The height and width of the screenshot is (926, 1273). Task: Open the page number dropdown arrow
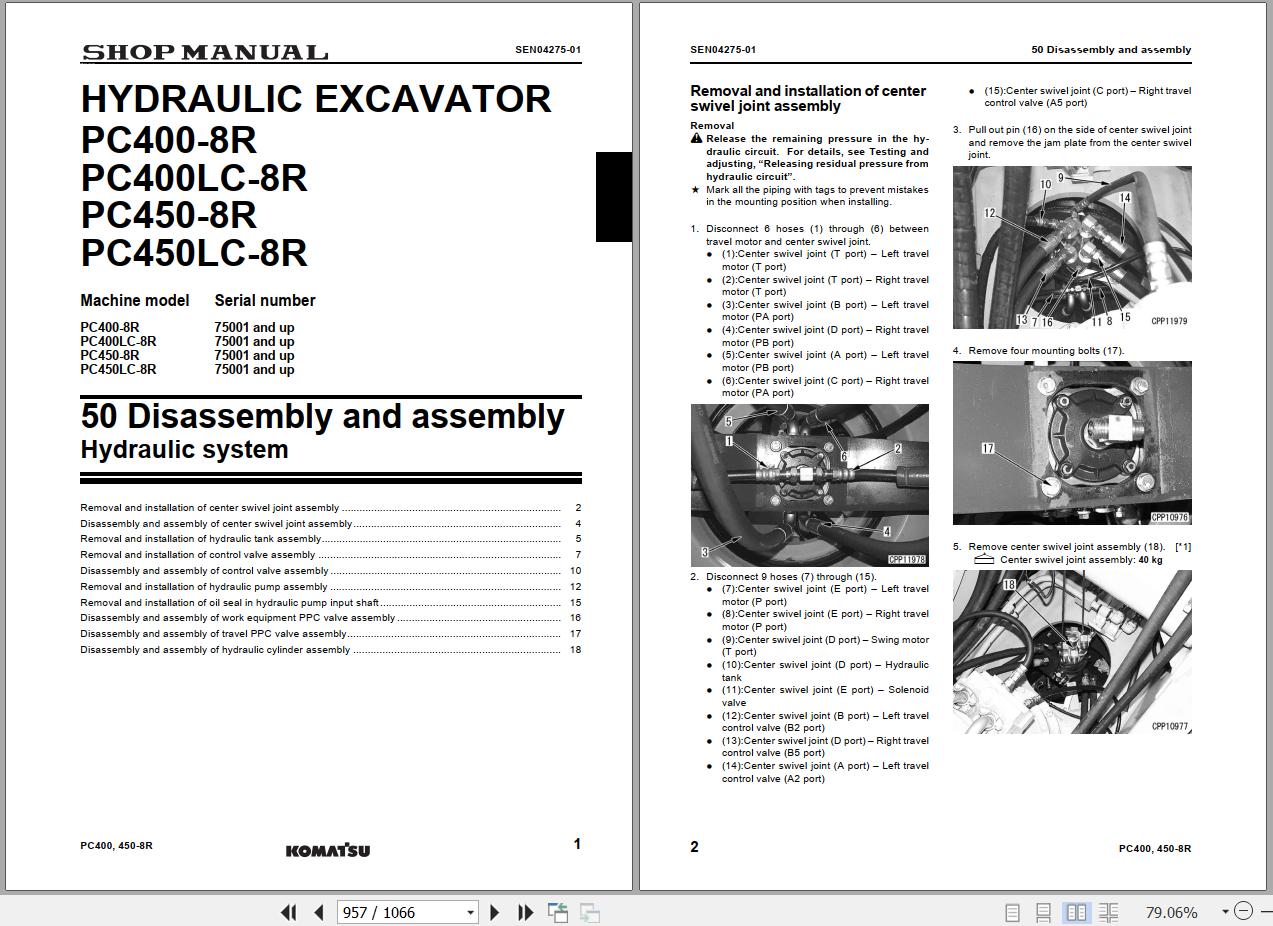[470, 912]
